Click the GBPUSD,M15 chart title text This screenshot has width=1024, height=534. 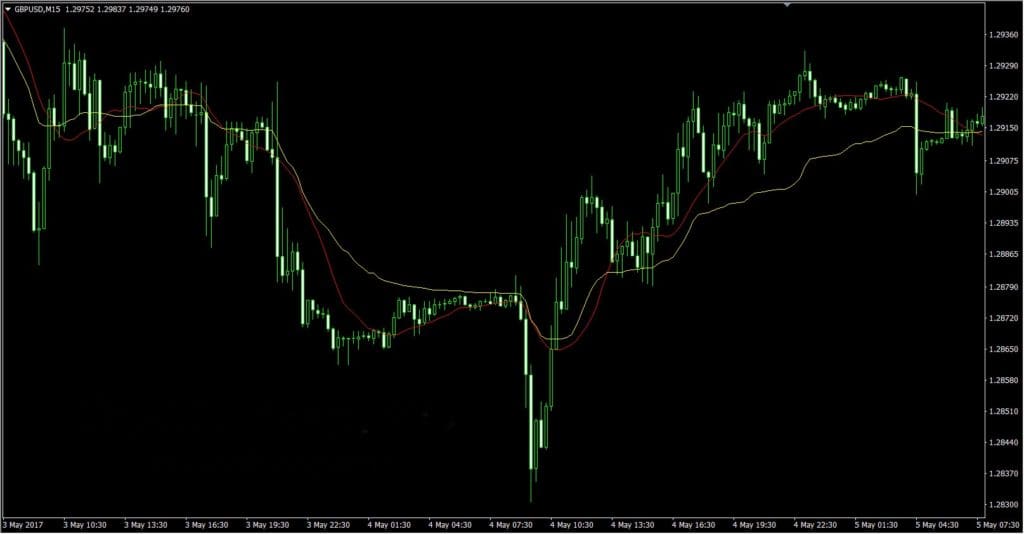pyautogui.click(x=37, y=9)
